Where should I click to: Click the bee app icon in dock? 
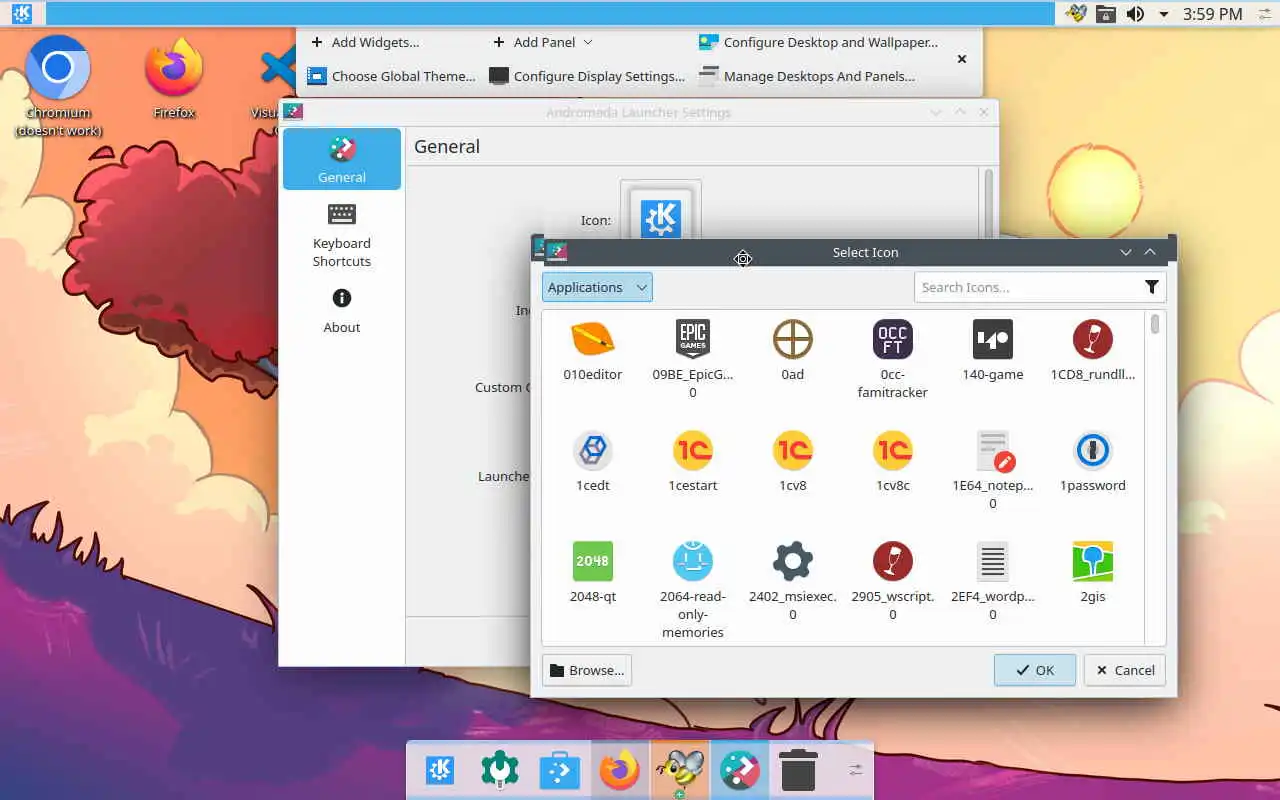coord(680,772)
